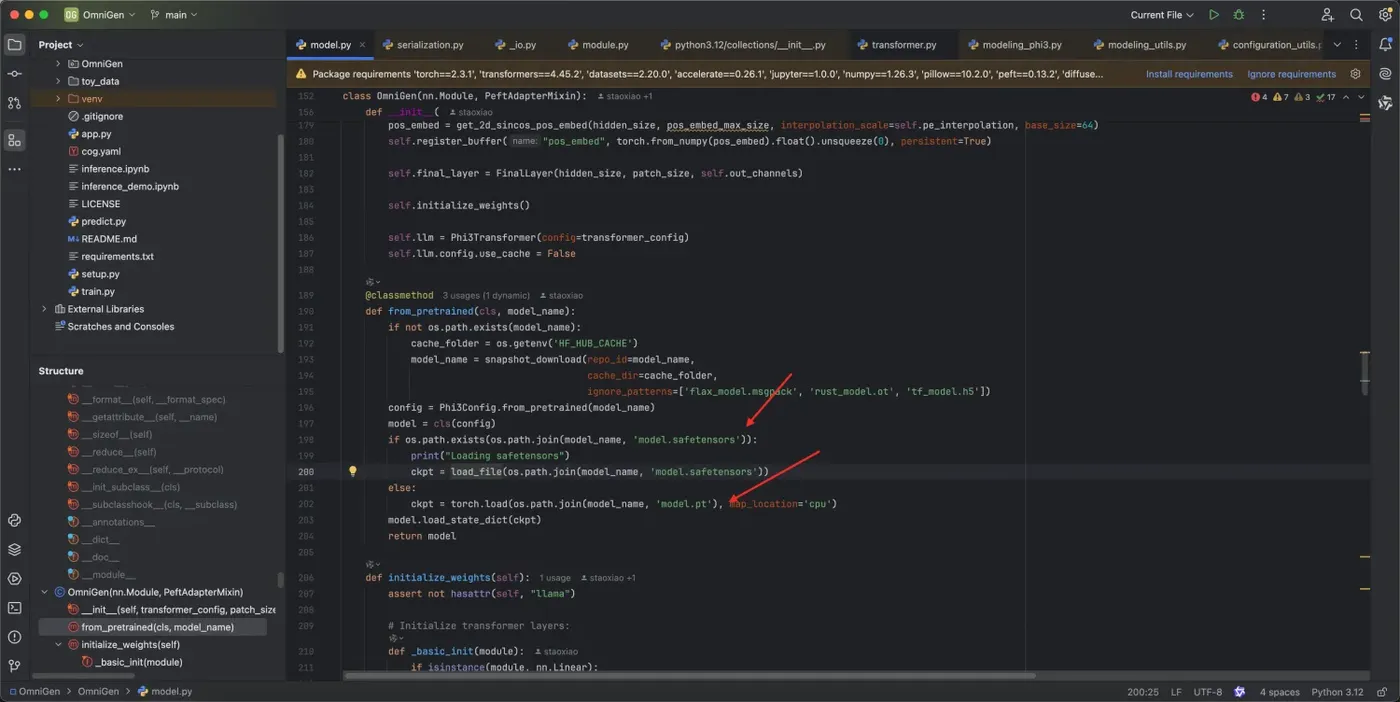The image size is (1400, 702).
Task: Open the Services tool window
Action: tap(14, 578)
